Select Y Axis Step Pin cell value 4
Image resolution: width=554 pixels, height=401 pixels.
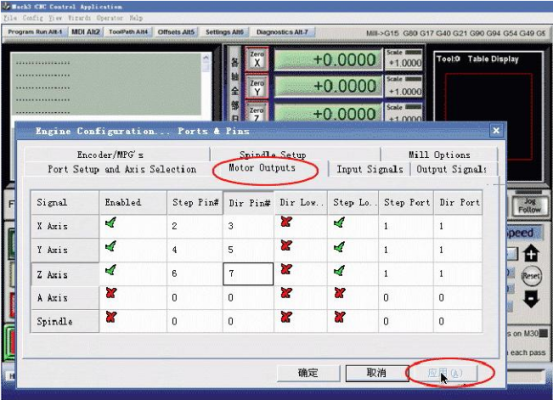(x=195, y=250)
